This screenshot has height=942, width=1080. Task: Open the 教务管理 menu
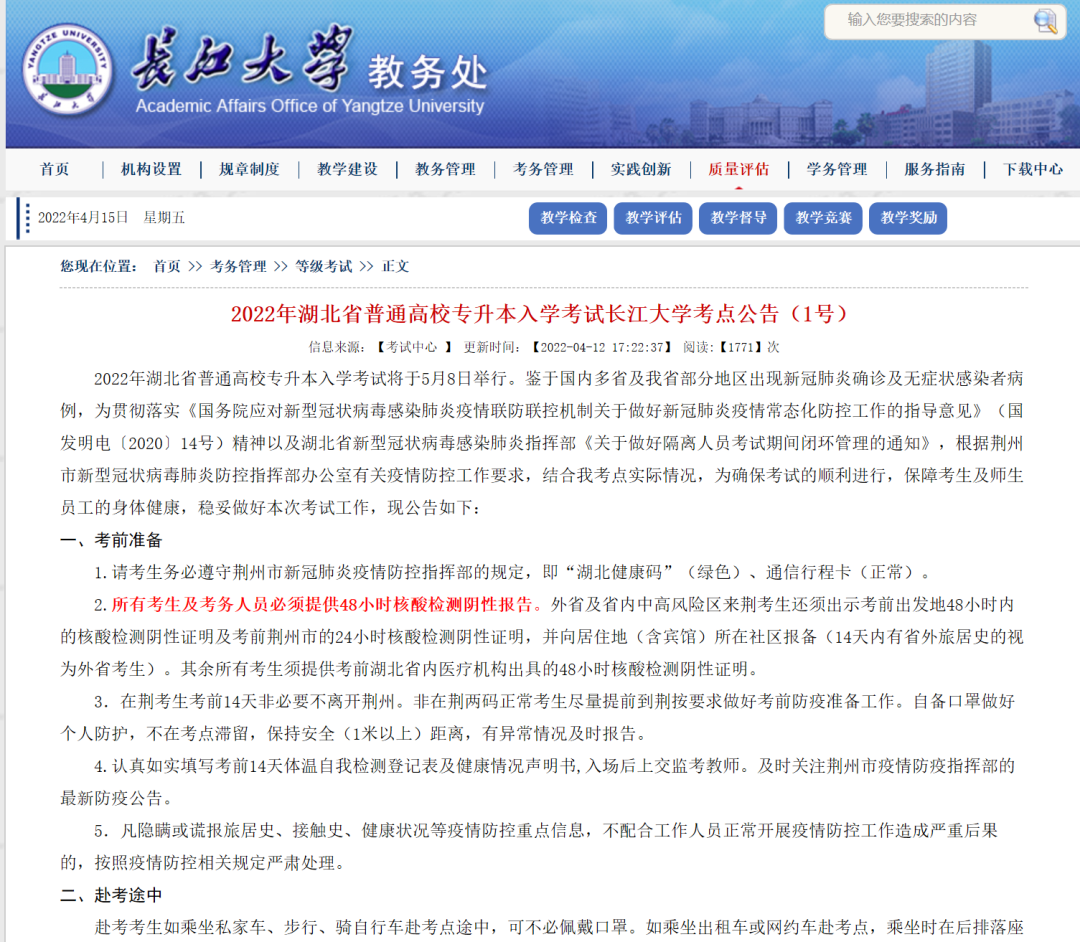[446, 169]
